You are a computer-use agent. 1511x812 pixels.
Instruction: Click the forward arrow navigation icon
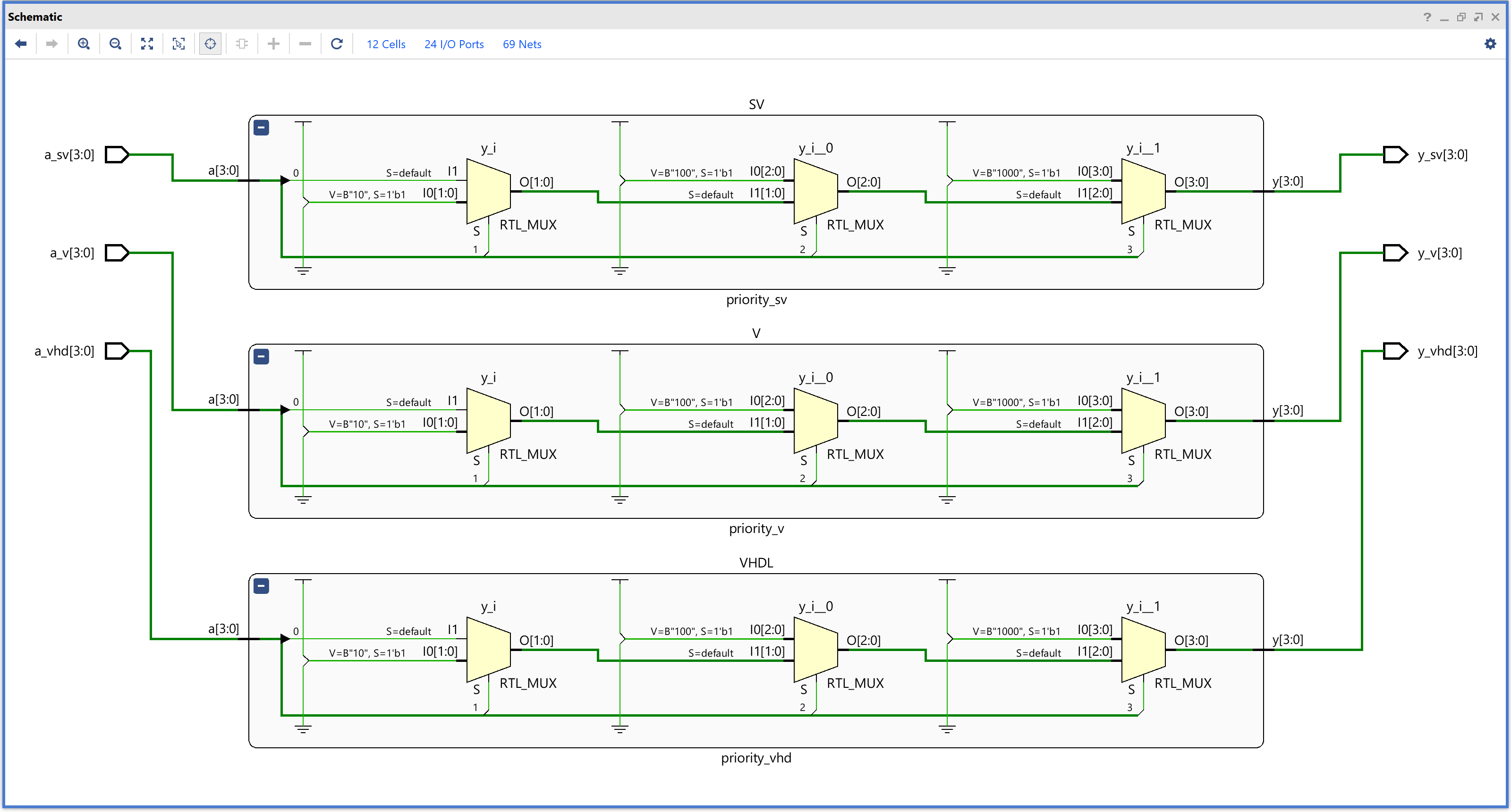[x=51, y=44]
